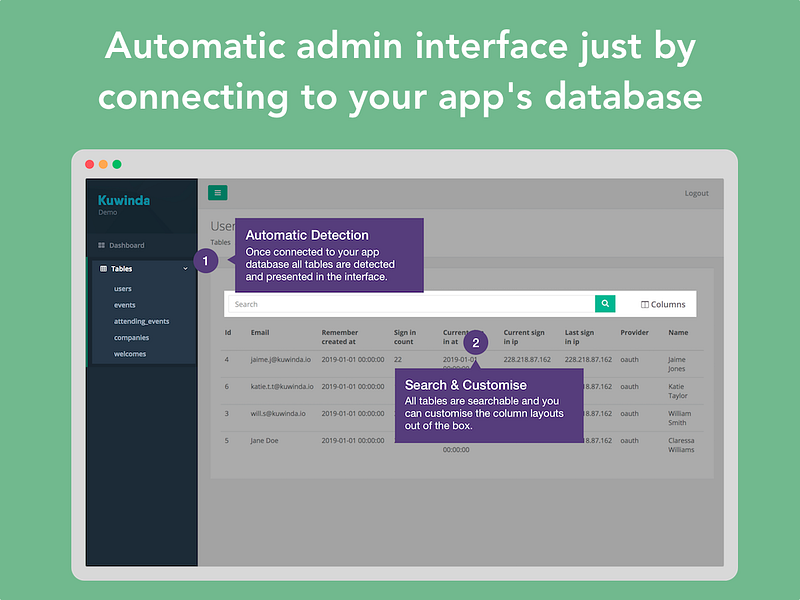Select the Tables sidebar menu

click(x=143, y=268)
